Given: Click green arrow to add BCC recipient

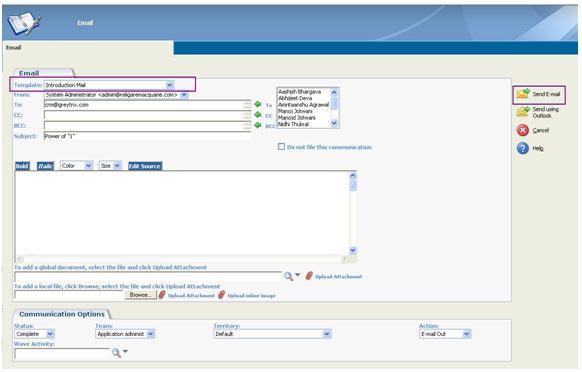Looking at the screenshot, I should pyautogui.click(x=258, y=125).
